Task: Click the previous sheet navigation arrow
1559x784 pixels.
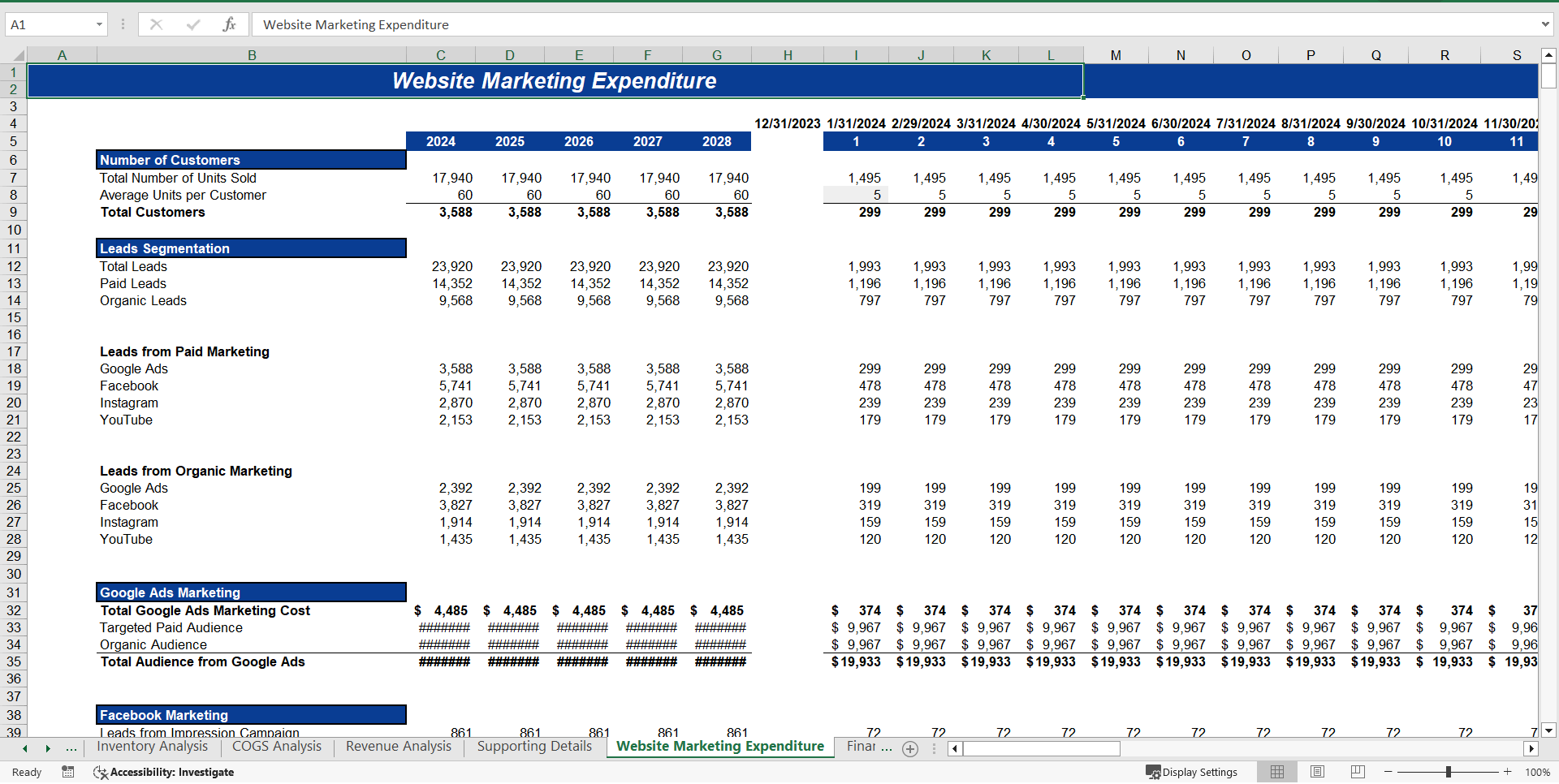Action: (25, 748)
